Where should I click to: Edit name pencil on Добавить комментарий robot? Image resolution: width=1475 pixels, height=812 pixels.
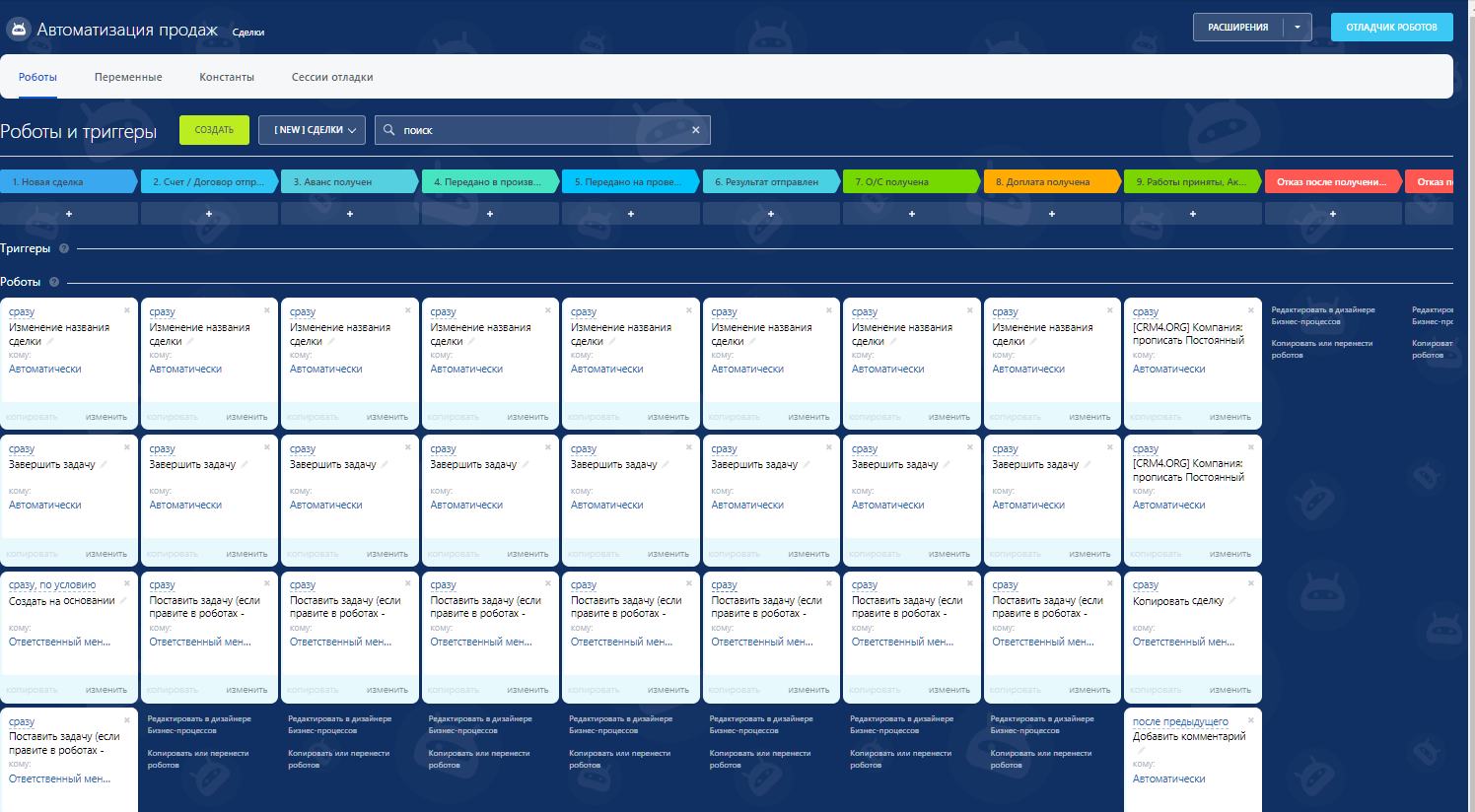tap(1140, 751)
